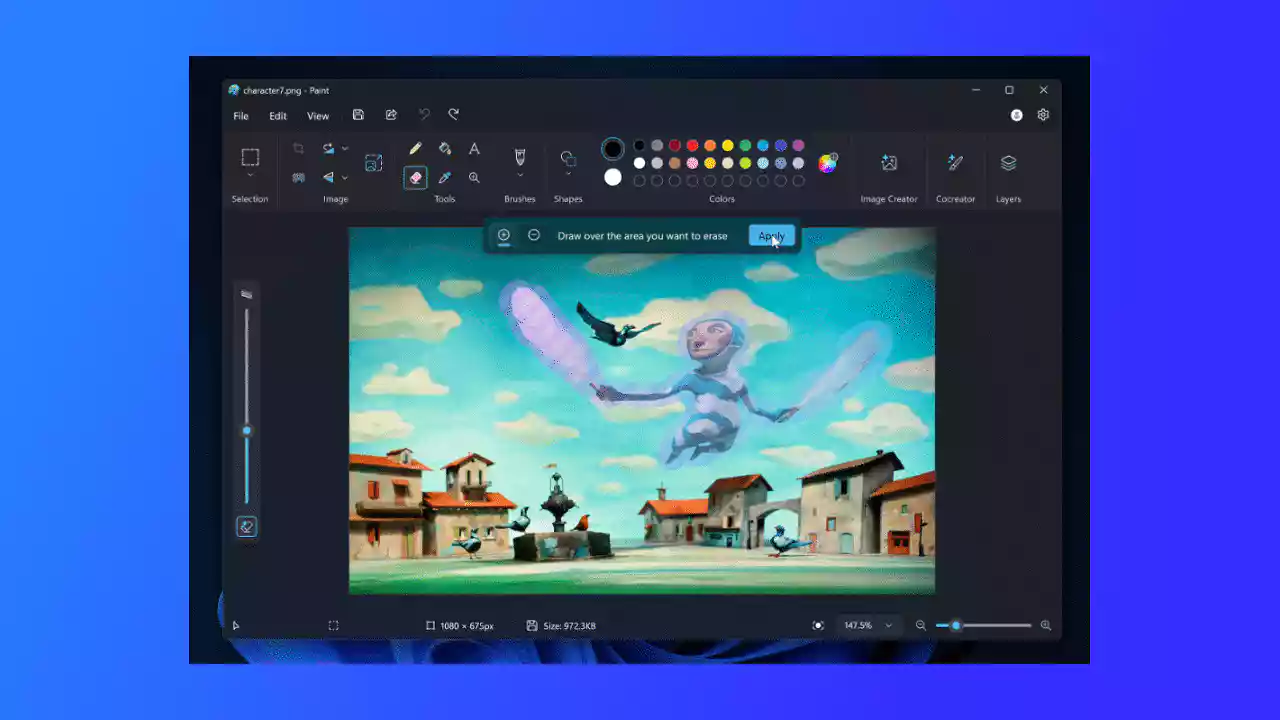Screen dimensions: 1280x720
Task: Expand the Brushes dropdown chevron
Action: tap(519, 174)
